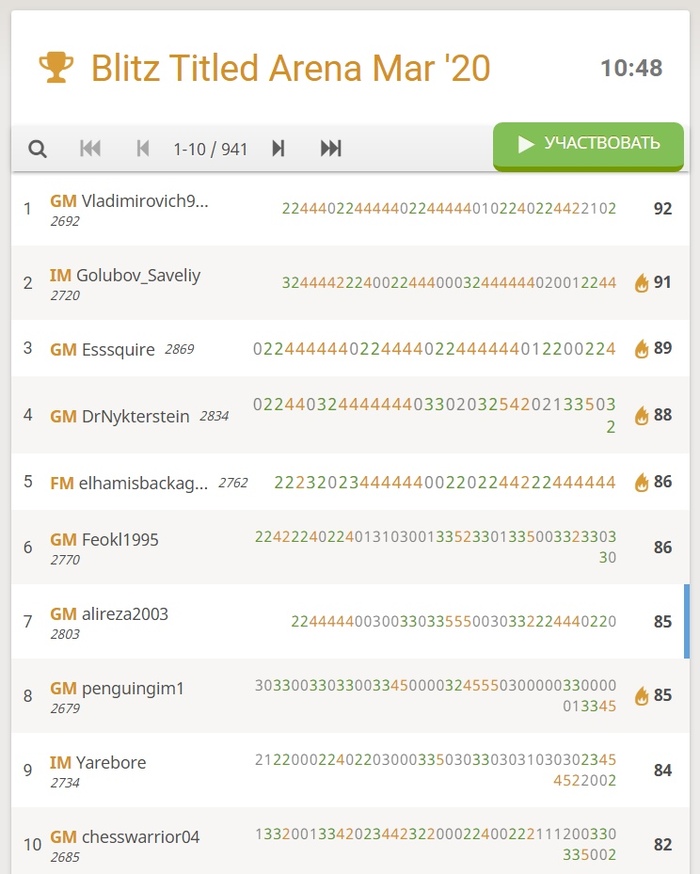Open Blitz Titled Arena Mar '20 title link
This screenshot has width=700, height=874.
(290, 68)
